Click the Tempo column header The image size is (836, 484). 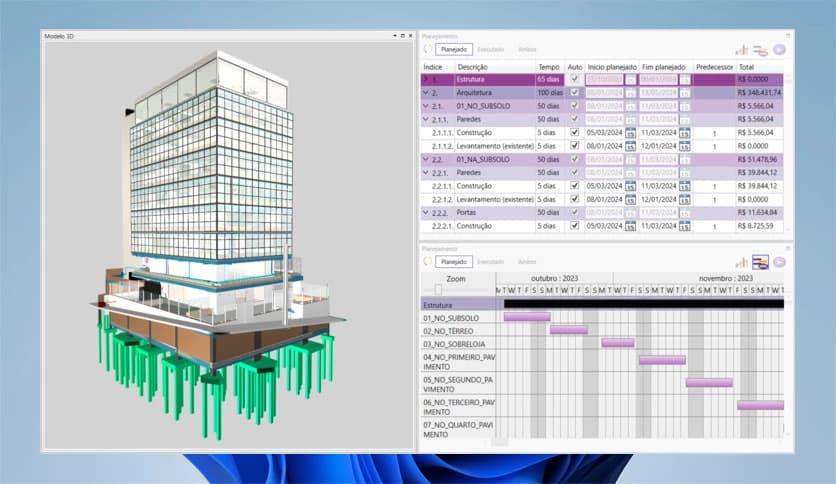[549, 67]
